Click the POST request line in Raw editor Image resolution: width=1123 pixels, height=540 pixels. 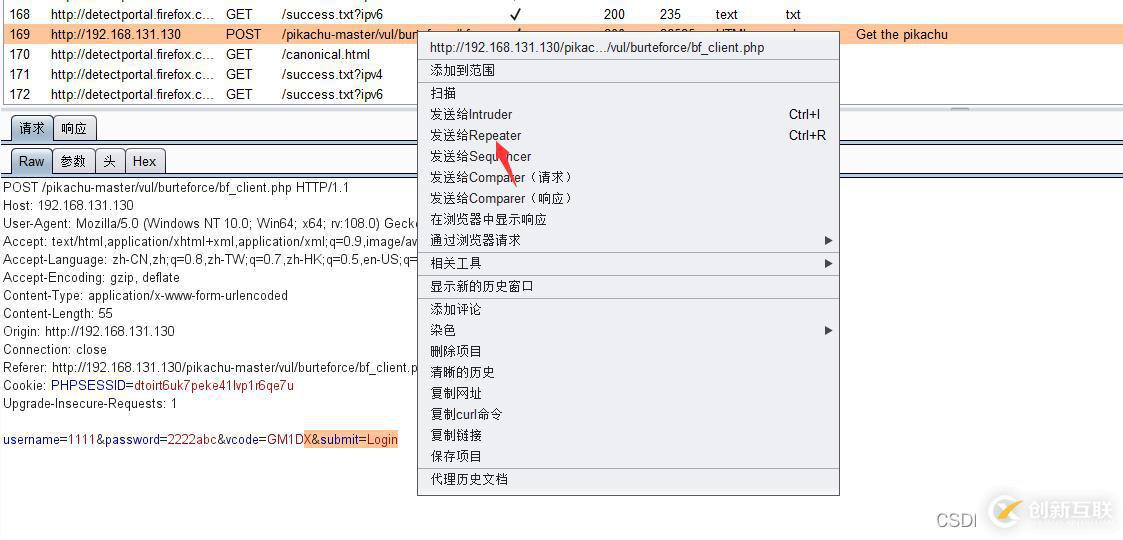coord(176,188)
